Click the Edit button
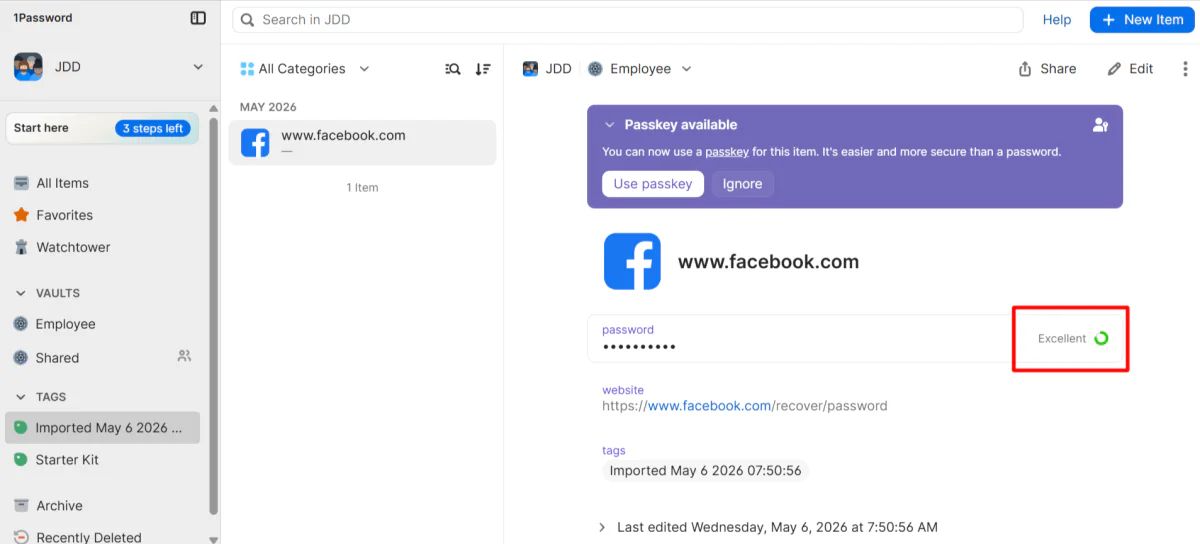Image resolution: width=1200 pixels, height=544 pixels. [x=1130, y=69]
